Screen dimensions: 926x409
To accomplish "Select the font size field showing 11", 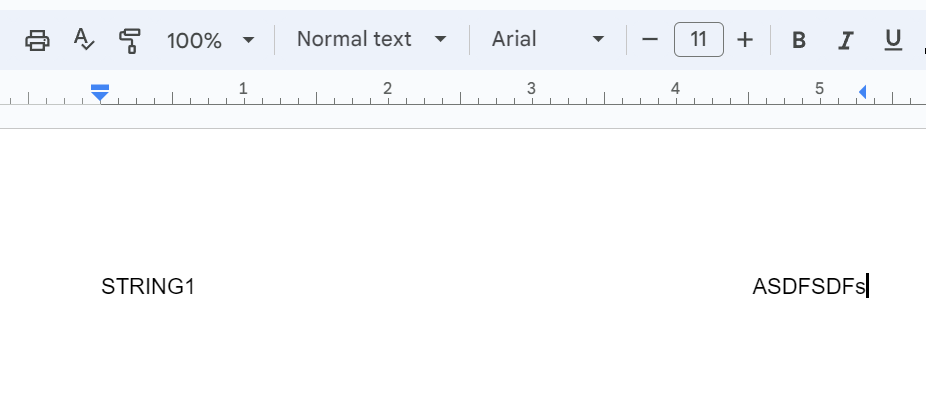I will (699, 40).
